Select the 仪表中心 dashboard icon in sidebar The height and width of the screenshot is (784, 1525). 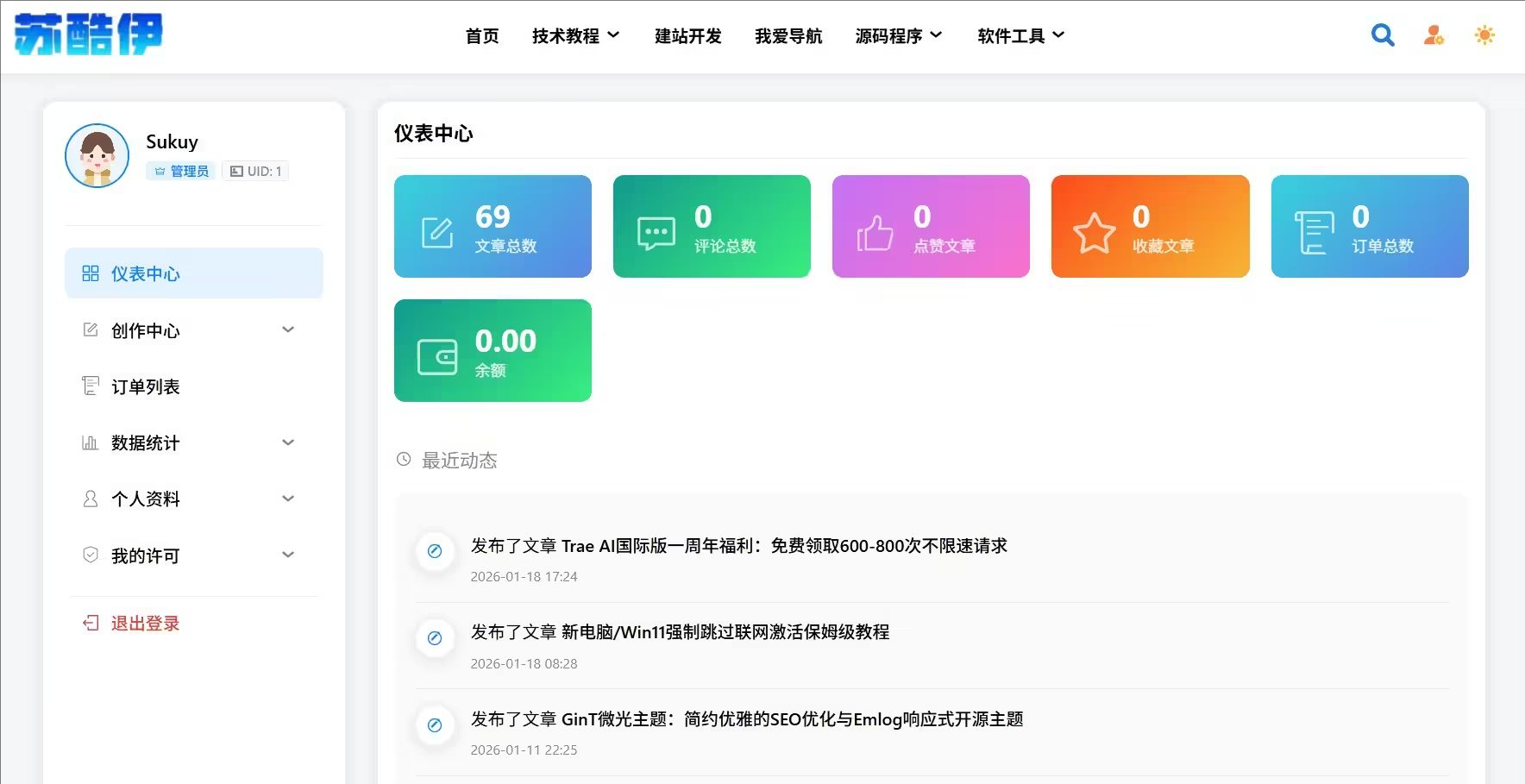90,273
